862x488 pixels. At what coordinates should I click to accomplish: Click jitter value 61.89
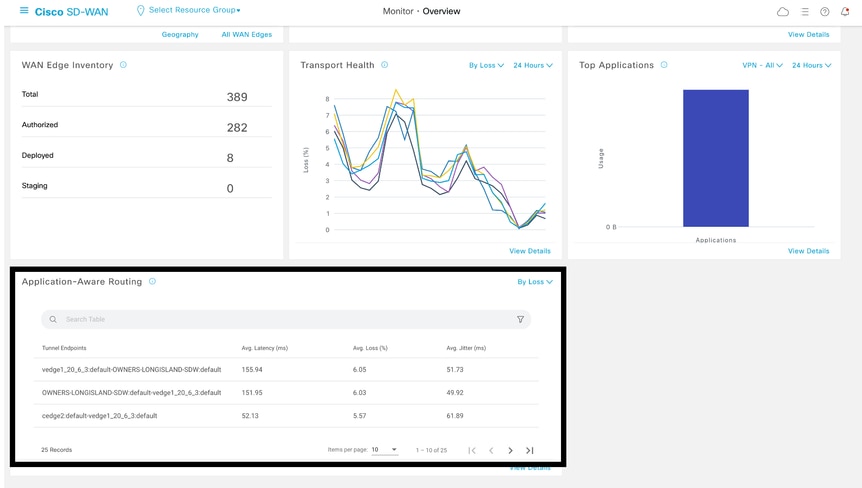tap(455, 416)
